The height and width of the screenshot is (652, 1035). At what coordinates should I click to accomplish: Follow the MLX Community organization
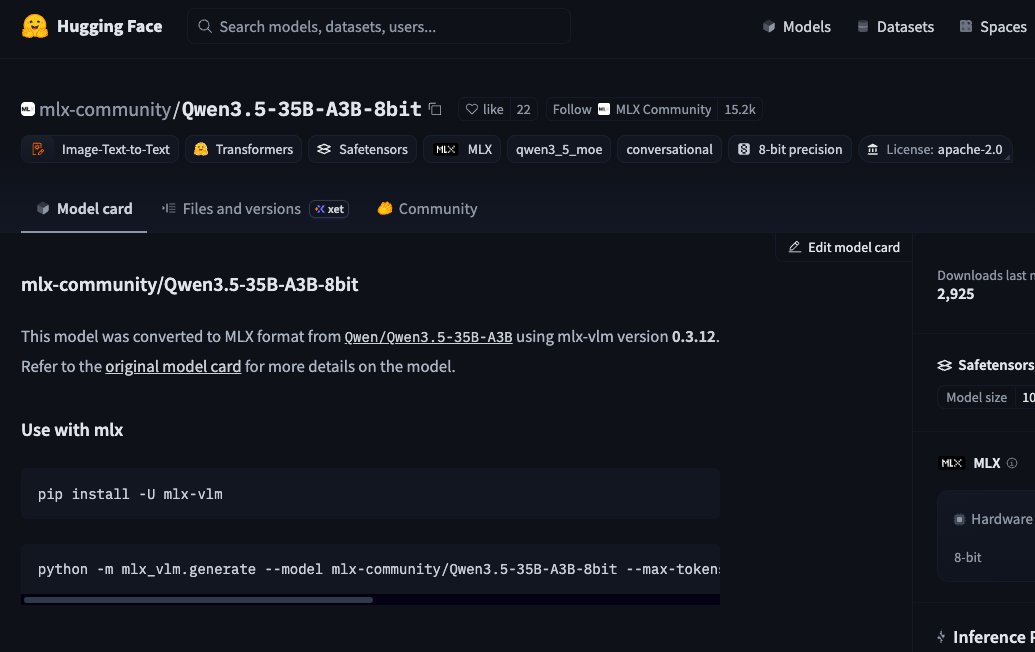pos(572,110)
